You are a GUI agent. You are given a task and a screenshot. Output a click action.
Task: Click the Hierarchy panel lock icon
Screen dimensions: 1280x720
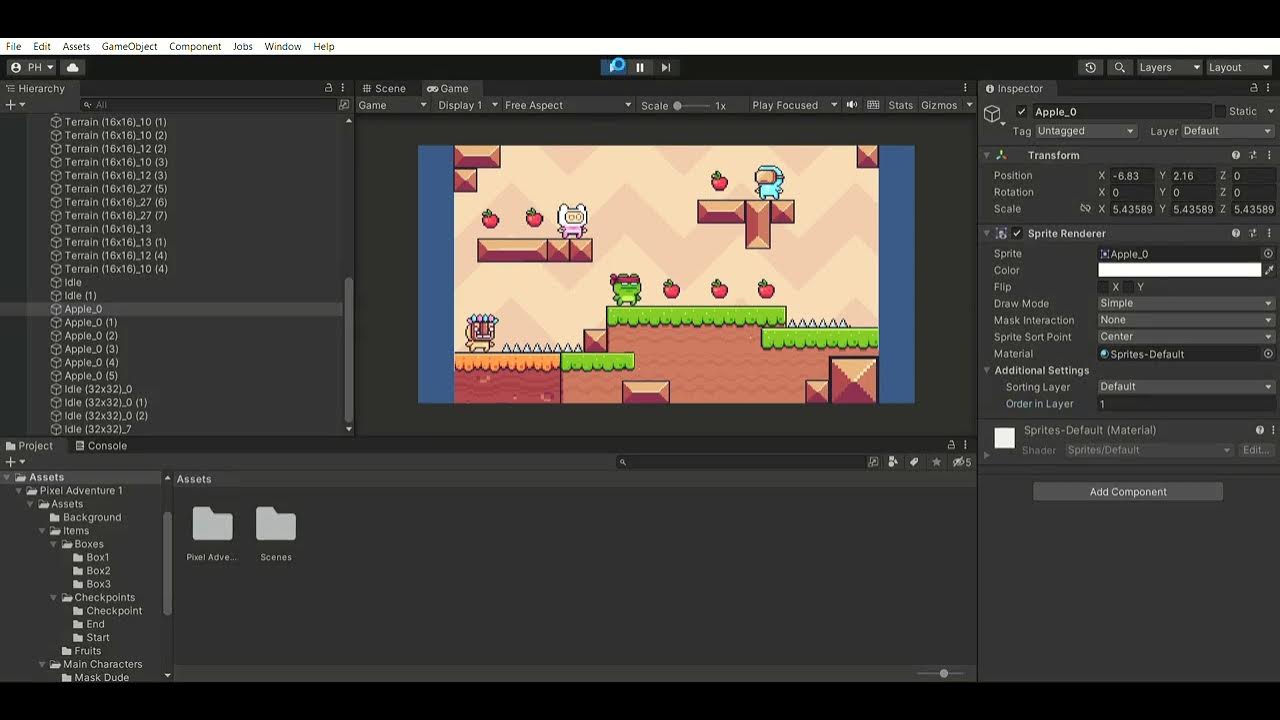point(328,88)
